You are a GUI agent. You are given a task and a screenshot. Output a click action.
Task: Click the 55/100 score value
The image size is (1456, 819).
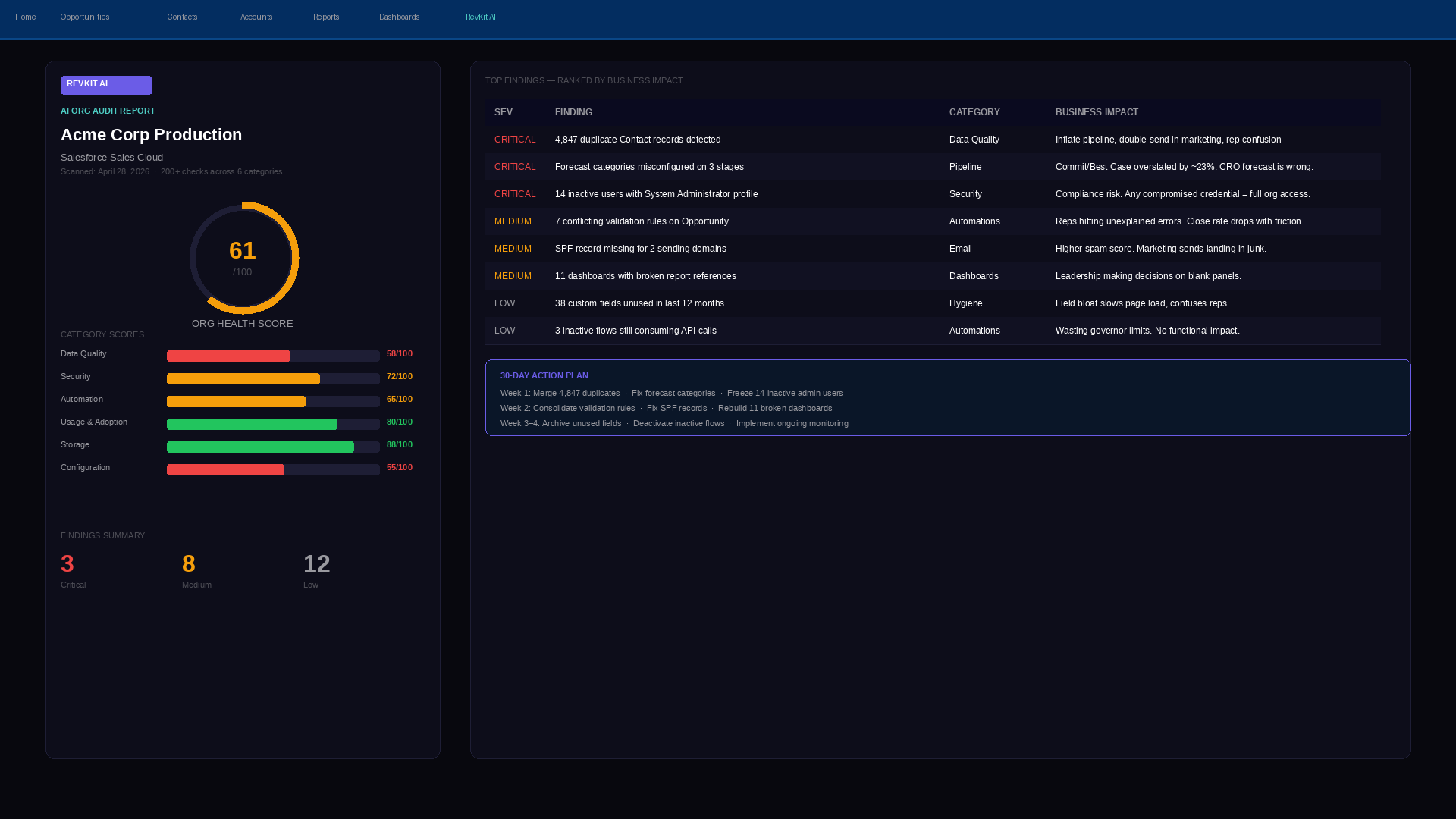(400, 467)
